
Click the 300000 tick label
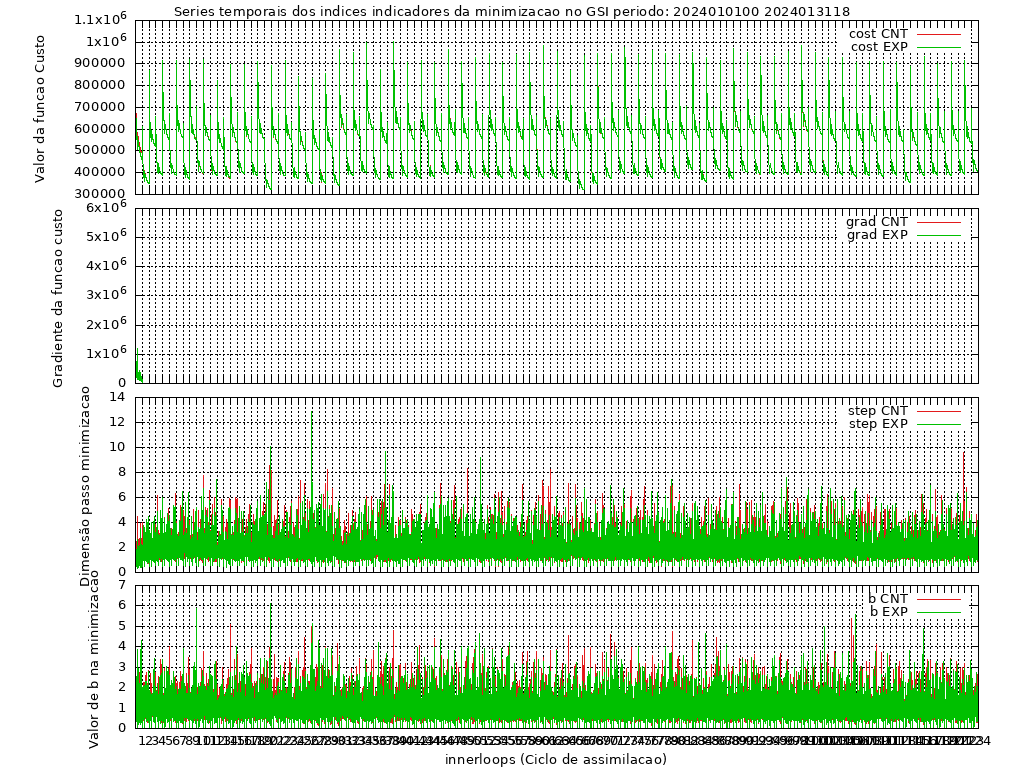coord(99,194)
